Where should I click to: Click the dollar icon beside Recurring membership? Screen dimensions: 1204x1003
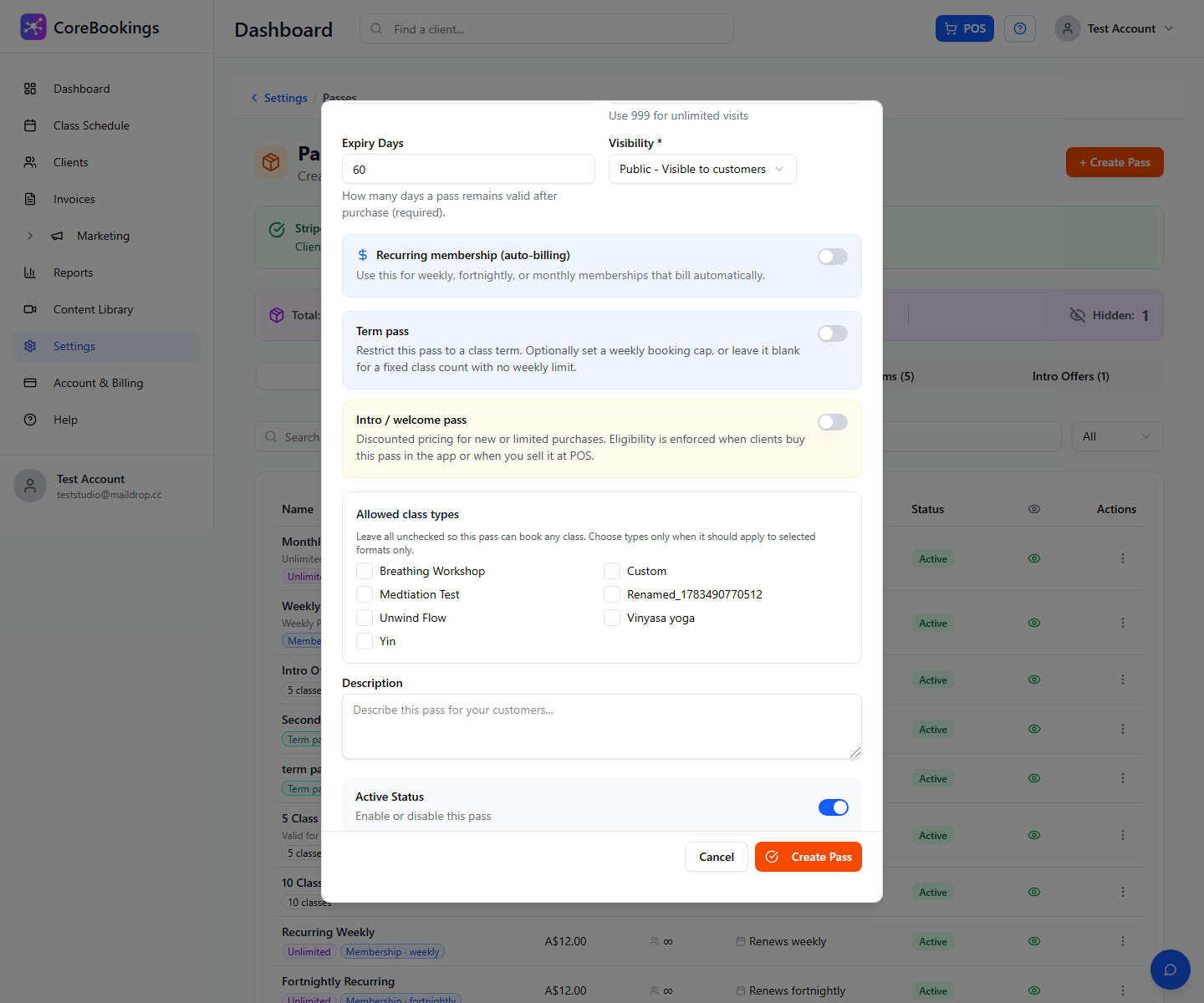pyautogui.click(x=363, y=255)
